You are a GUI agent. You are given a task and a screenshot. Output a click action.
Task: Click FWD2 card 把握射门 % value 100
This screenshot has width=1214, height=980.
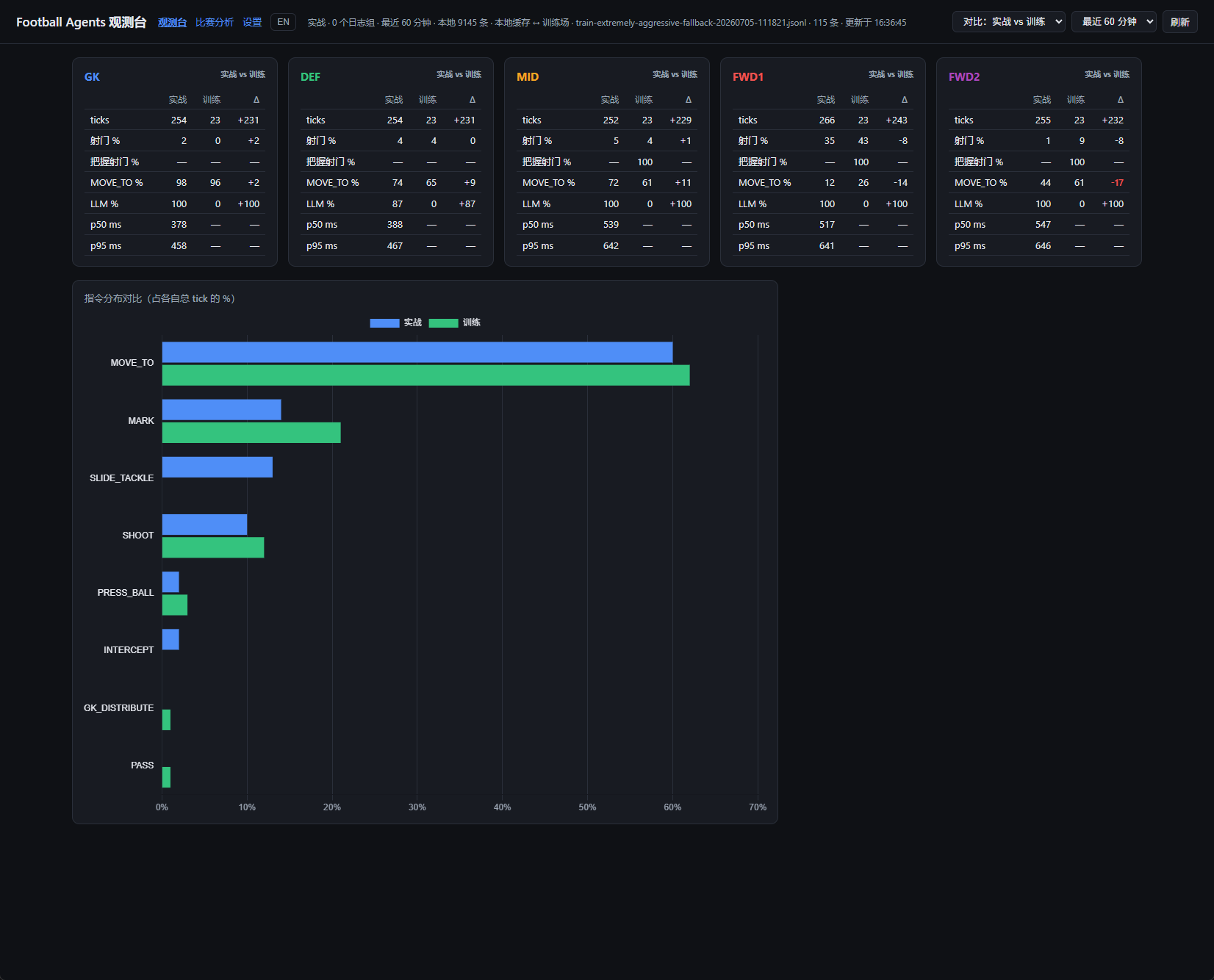pos(1077,162)
